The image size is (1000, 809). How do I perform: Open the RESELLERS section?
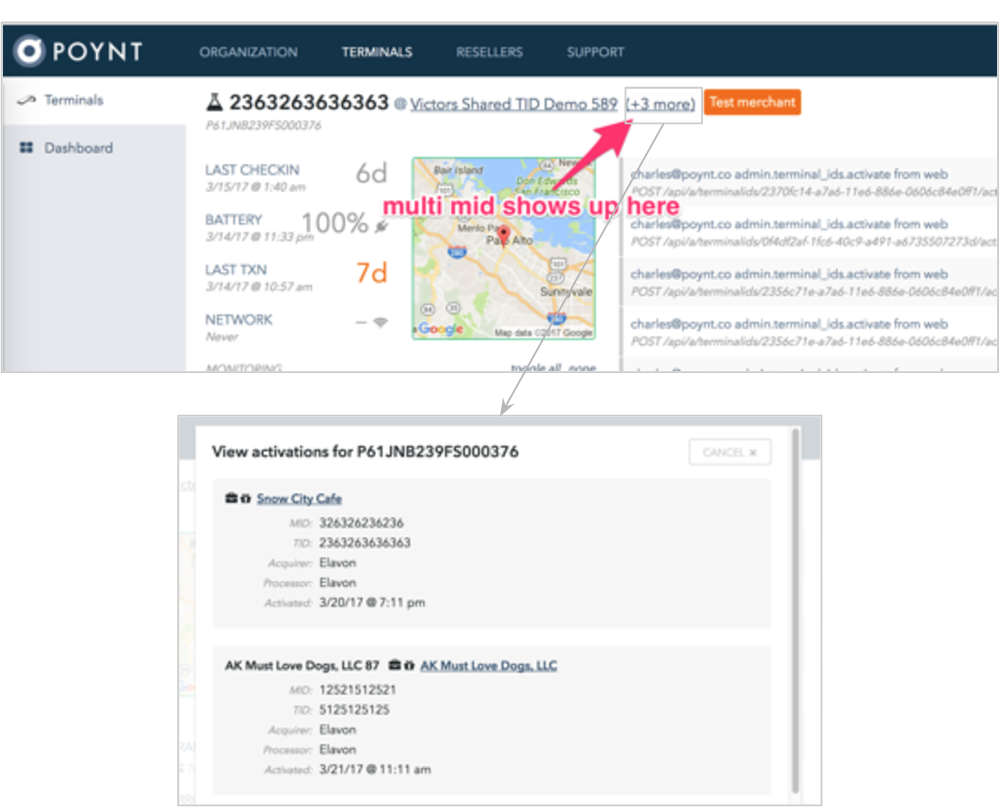pyautogui.click(x=489, y=52)
